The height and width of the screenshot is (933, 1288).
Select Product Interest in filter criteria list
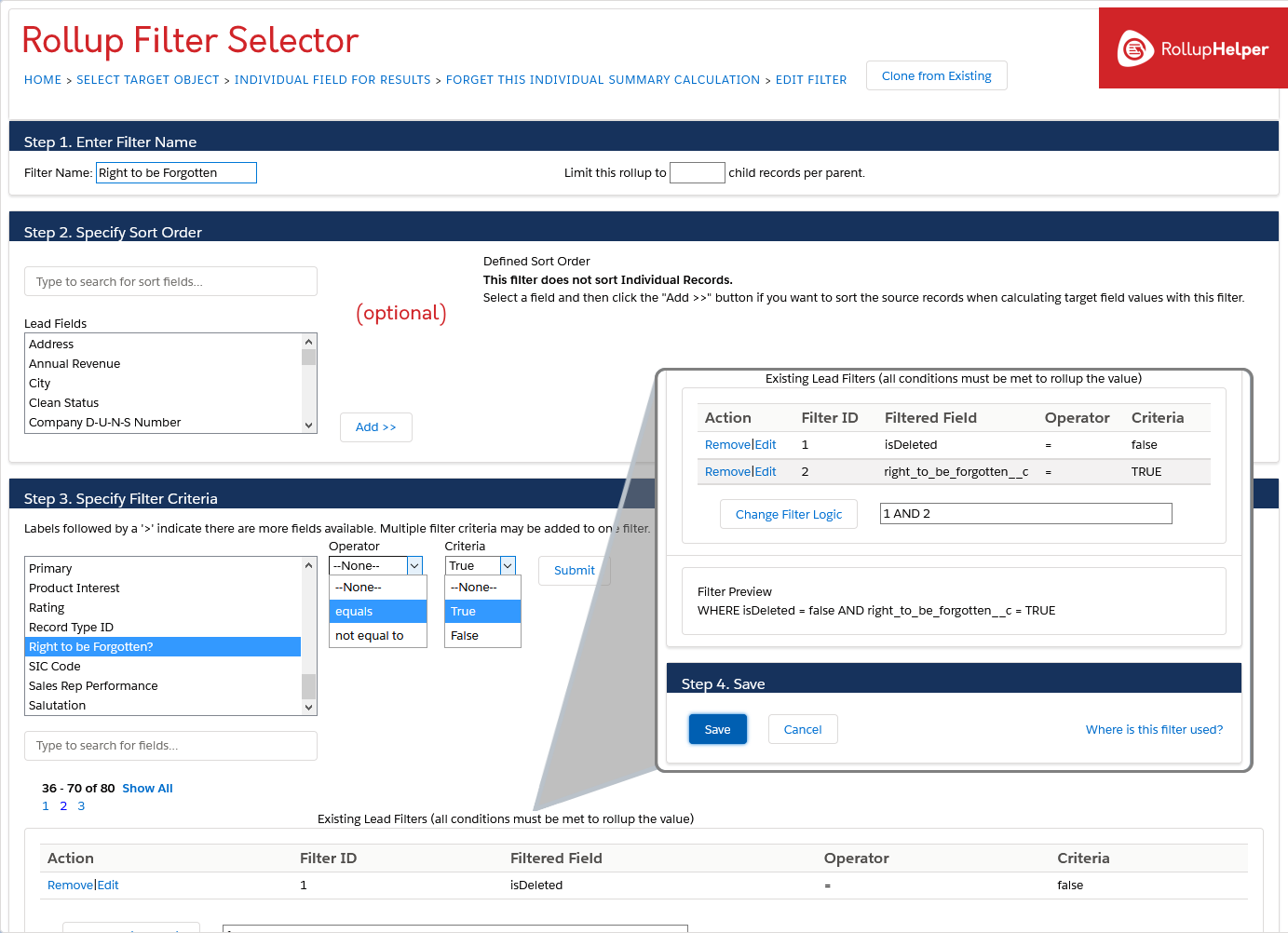pyautogui.click(x=164, y=588)
